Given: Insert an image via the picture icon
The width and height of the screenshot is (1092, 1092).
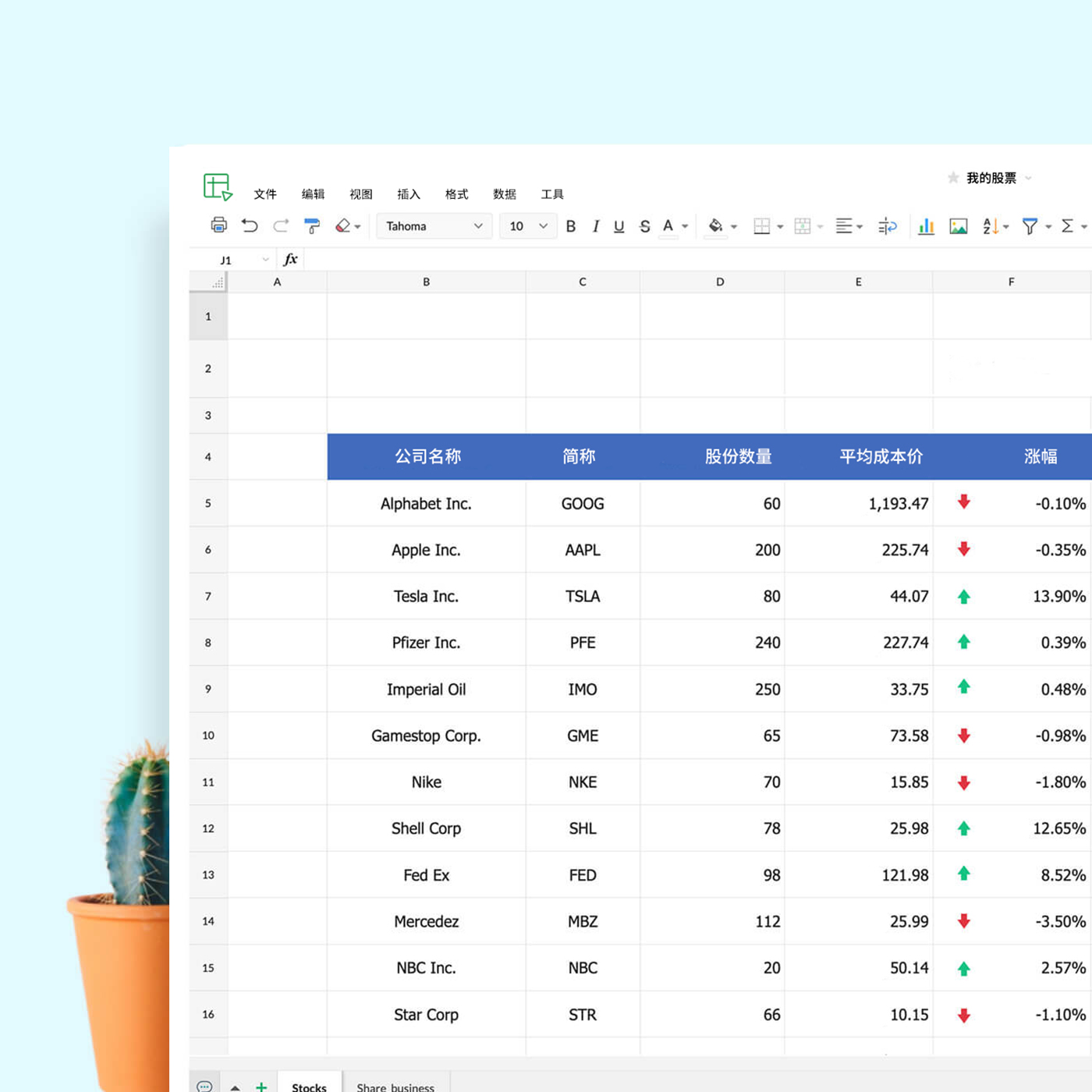Looking at the screenshot, I should pyautogui.click(x=958, y=226).
